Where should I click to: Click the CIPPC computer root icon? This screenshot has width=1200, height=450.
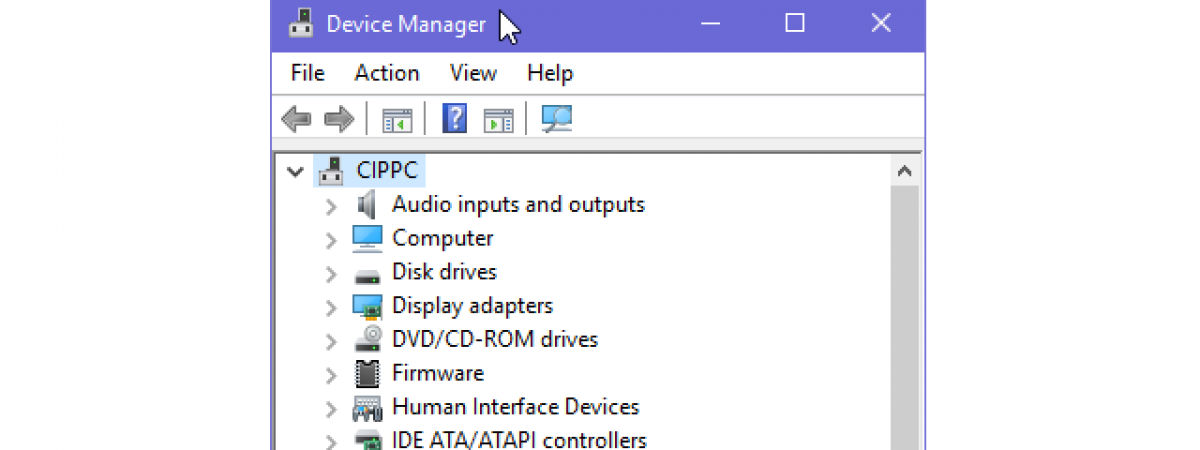331,171
